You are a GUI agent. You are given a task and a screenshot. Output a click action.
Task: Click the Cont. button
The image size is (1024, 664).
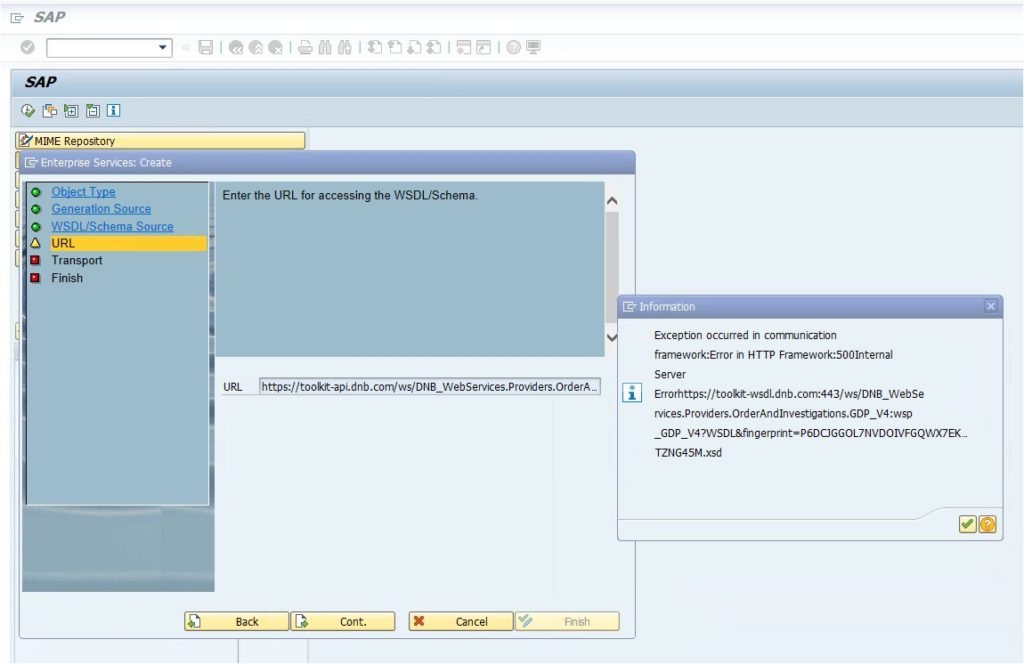coord(343,622)
